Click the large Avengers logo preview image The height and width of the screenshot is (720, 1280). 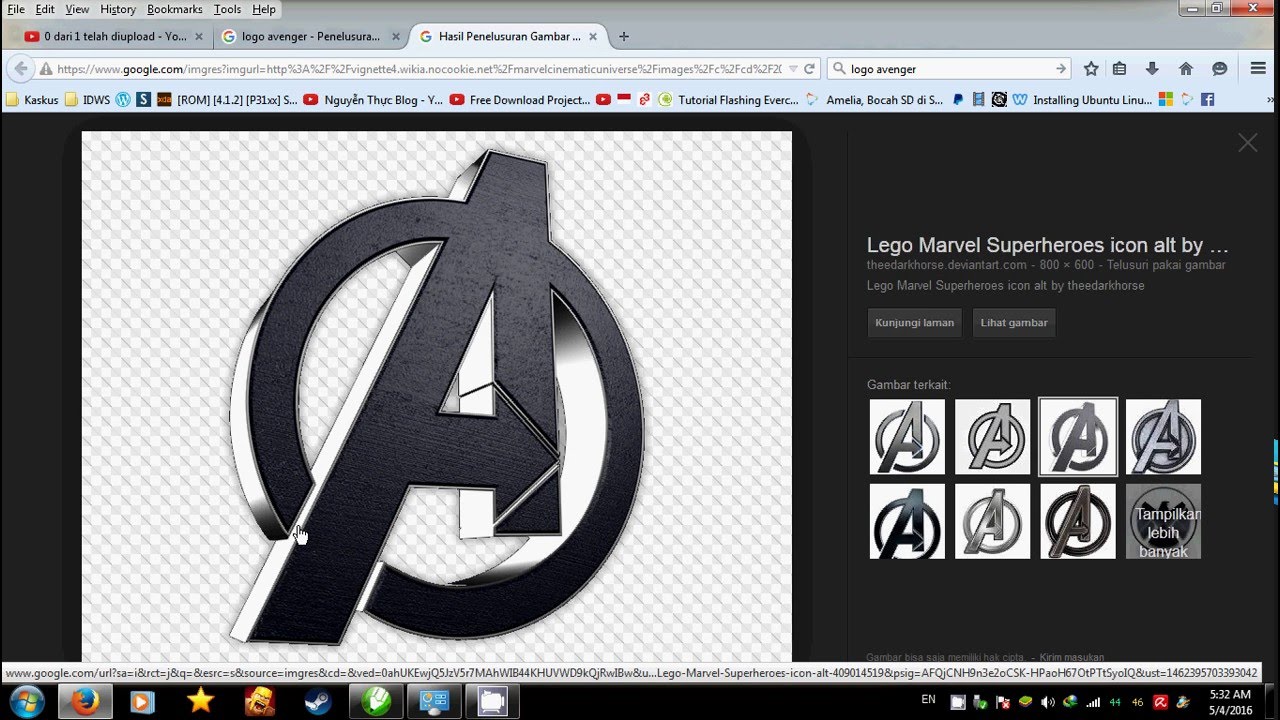tap(436, 397)
